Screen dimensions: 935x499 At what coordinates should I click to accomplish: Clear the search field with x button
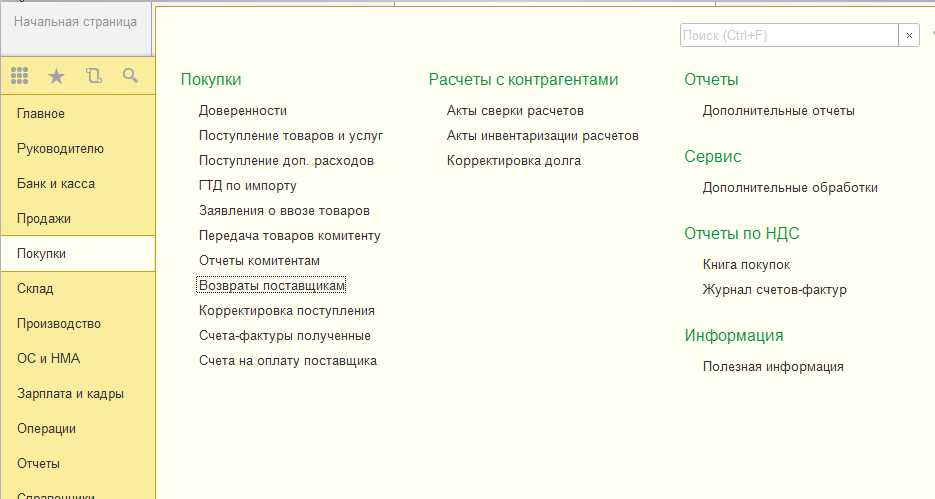909,35
